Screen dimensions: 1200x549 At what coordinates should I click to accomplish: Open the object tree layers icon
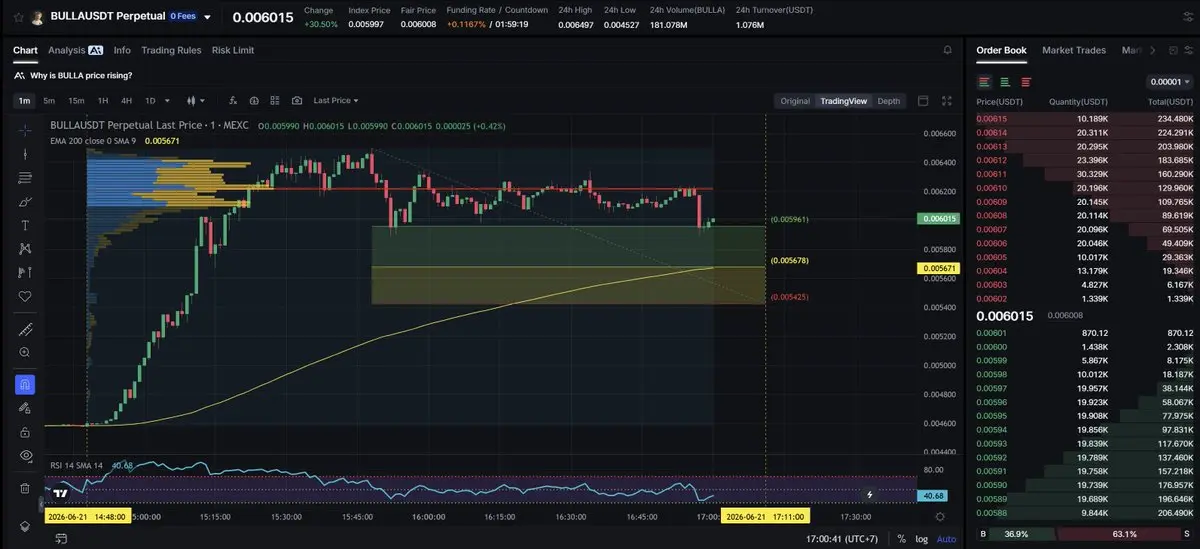[25, 527]
